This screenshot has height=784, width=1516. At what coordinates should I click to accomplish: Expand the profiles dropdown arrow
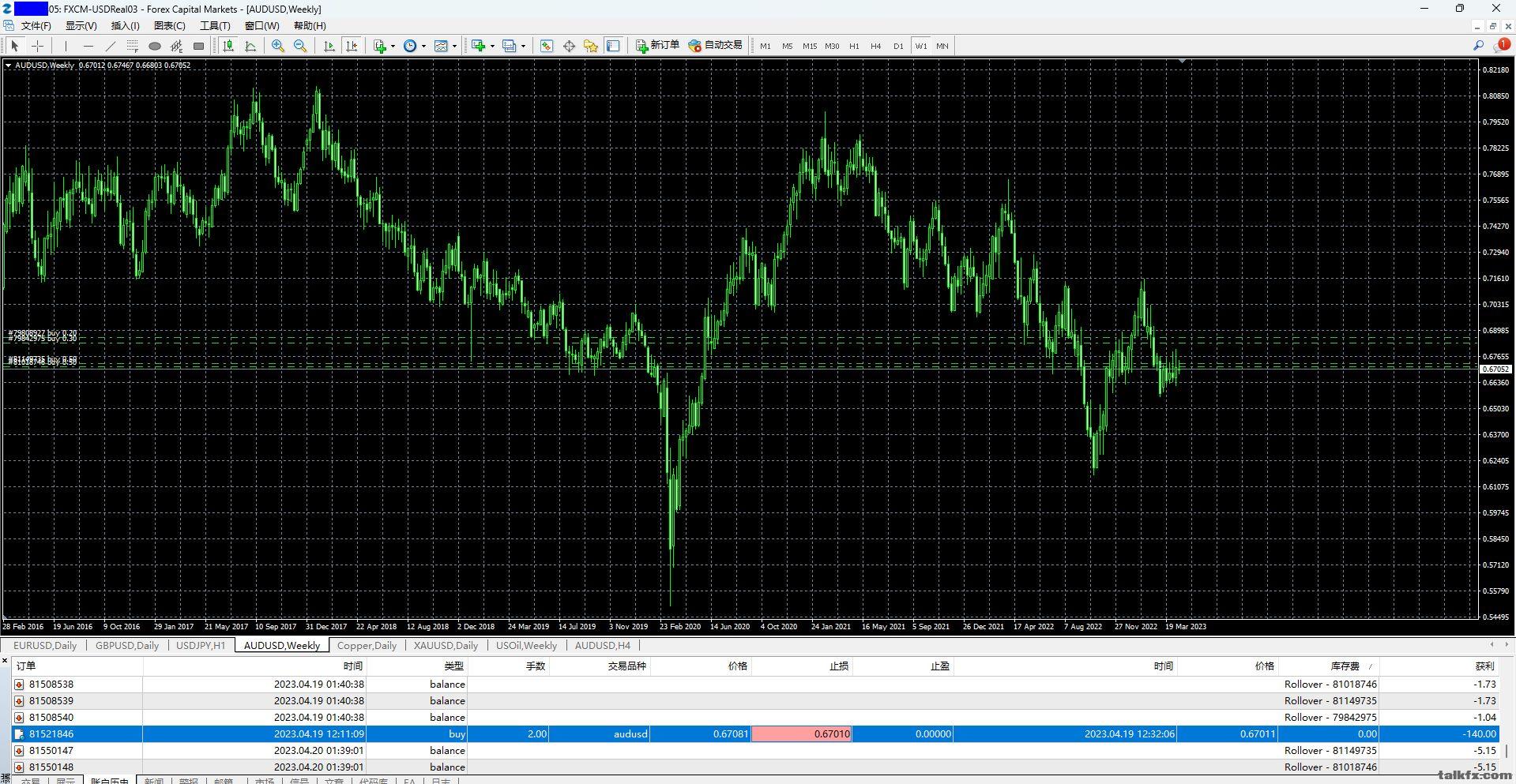[x=523, y=46]
